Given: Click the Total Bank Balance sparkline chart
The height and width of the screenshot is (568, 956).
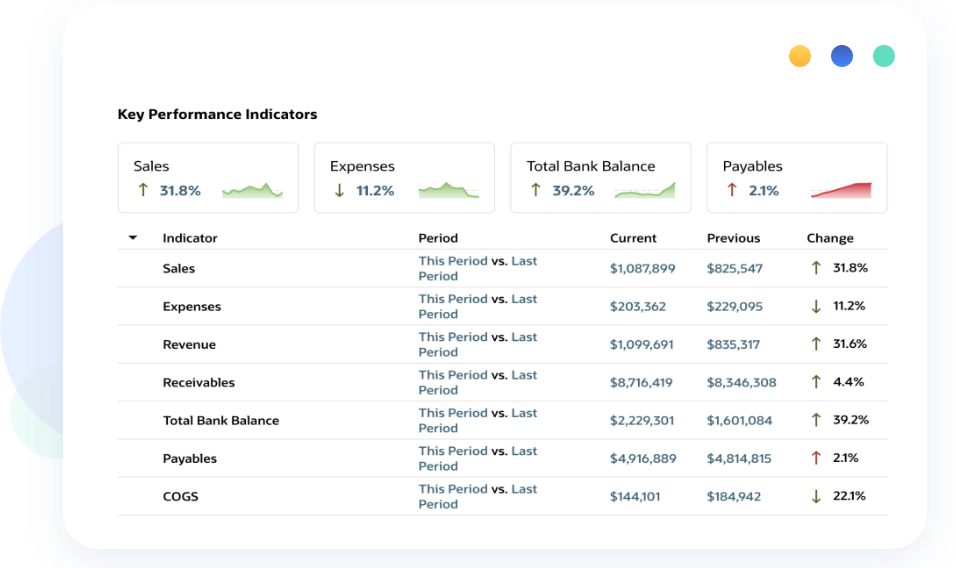Looking at the screenshot, I should tap(645, 190).
